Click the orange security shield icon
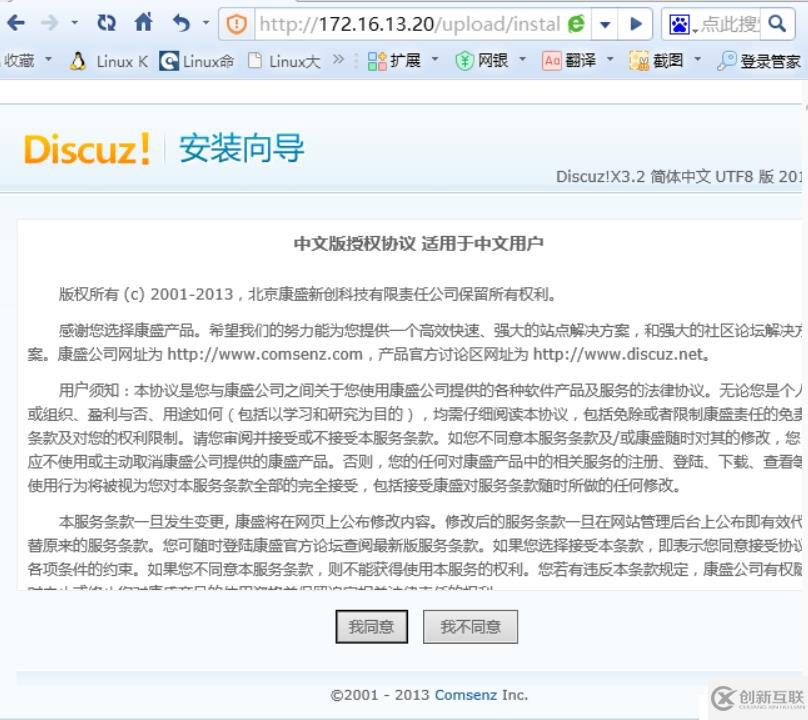Image resolution: width=808 pixels, height=720 pixels. [237, 24]
